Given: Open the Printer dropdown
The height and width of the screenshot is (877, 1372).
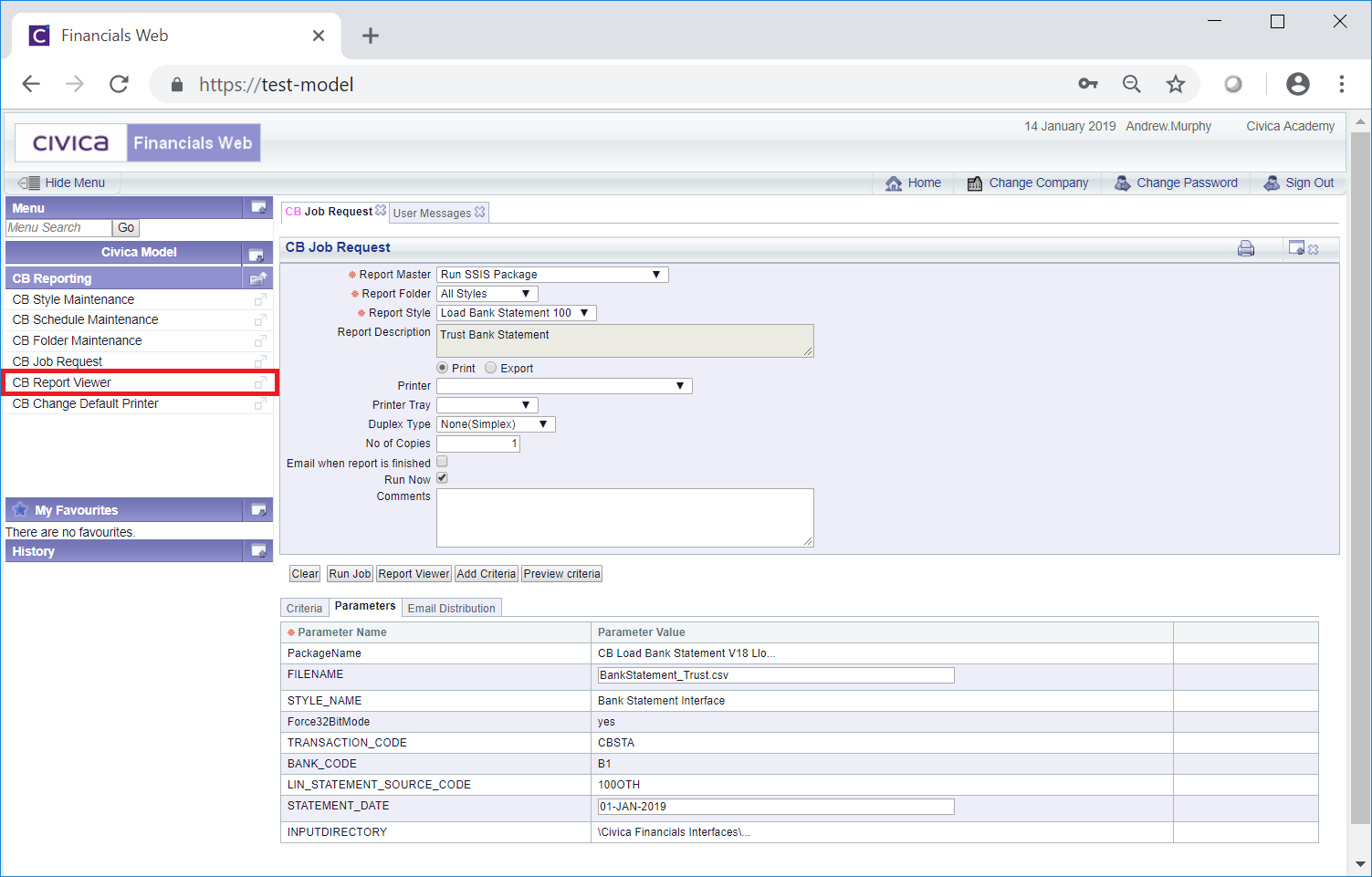Looking at the screenshot, I should (564, 386).
